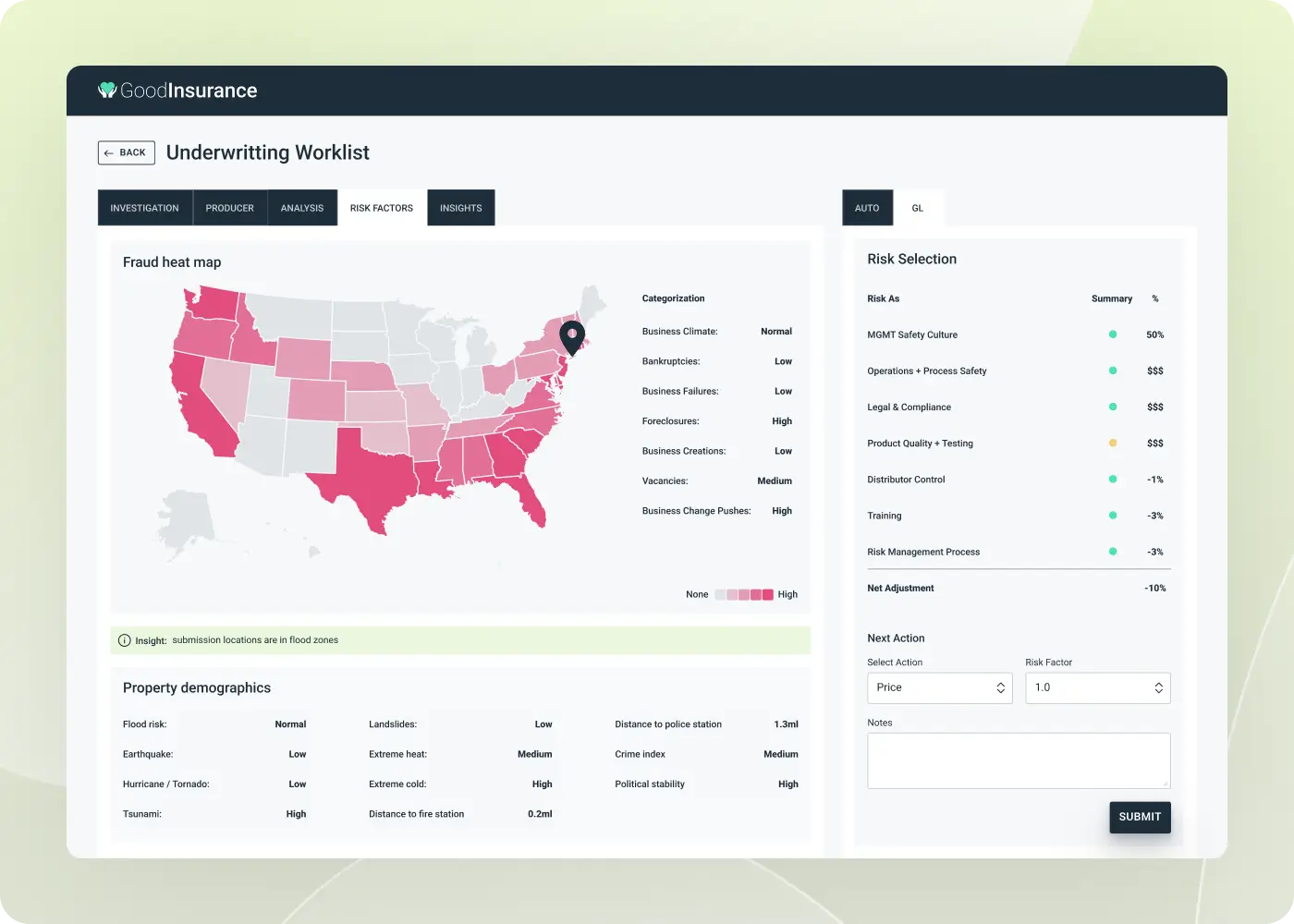Click the yellow Product Quality + Testing status dot
Image resolution: width=1294 pixels, height=924 pixels.
[1113, 444]
